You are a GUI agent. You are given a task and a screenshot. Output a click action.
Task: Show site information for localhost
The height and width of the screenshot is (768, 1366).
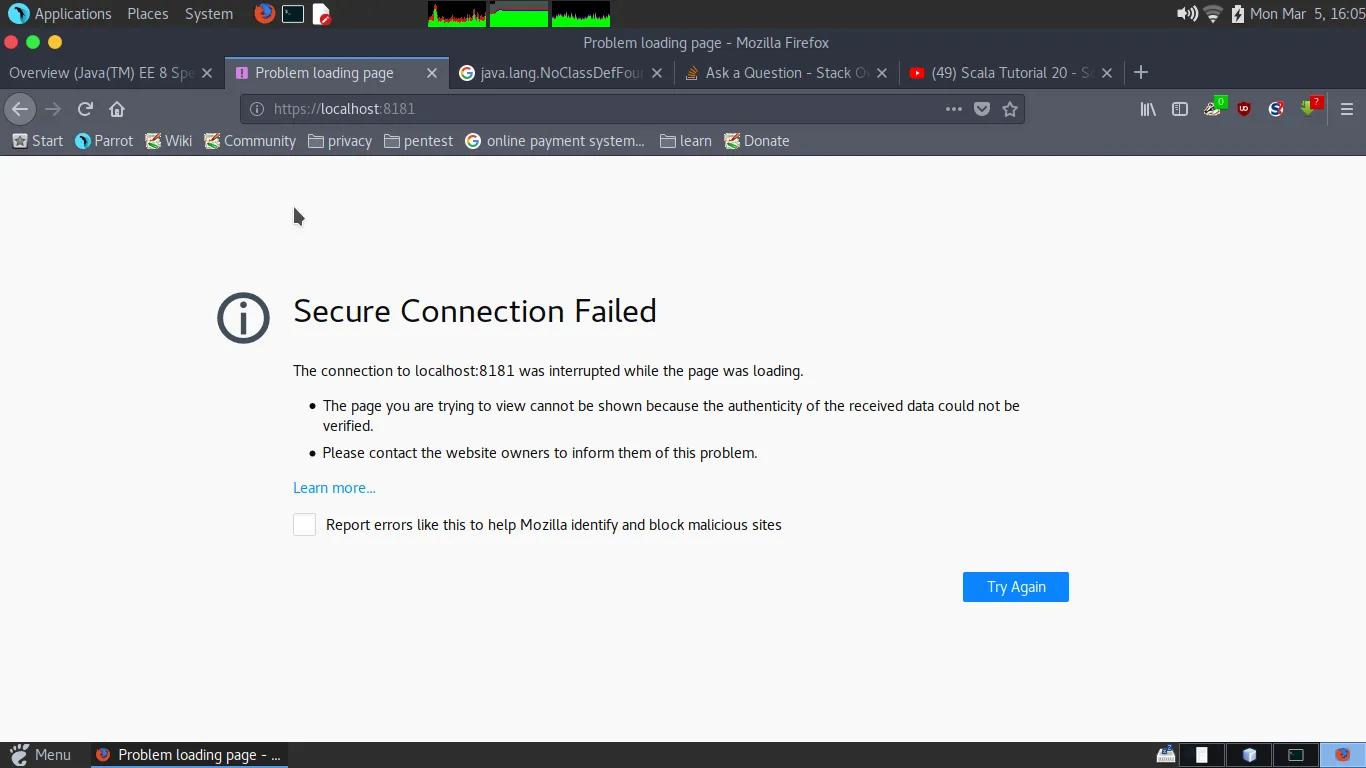[x=256, y=109]
